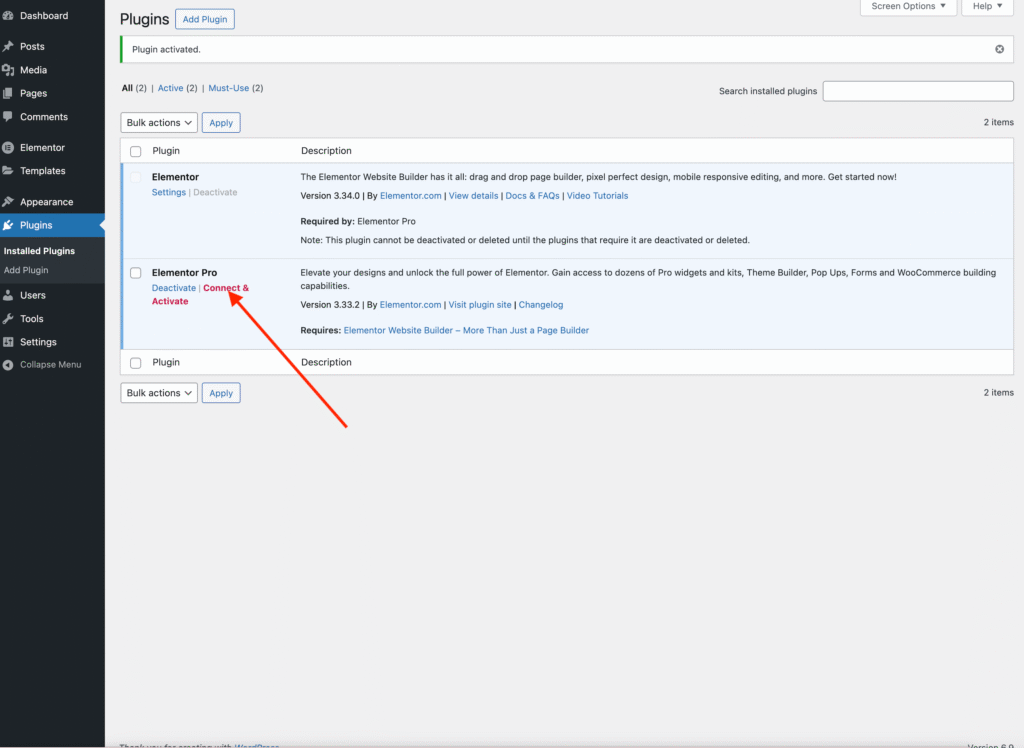Open the top Bulk actions dropdown
This screenshot has width=1024, height=748.
[159, 123]
